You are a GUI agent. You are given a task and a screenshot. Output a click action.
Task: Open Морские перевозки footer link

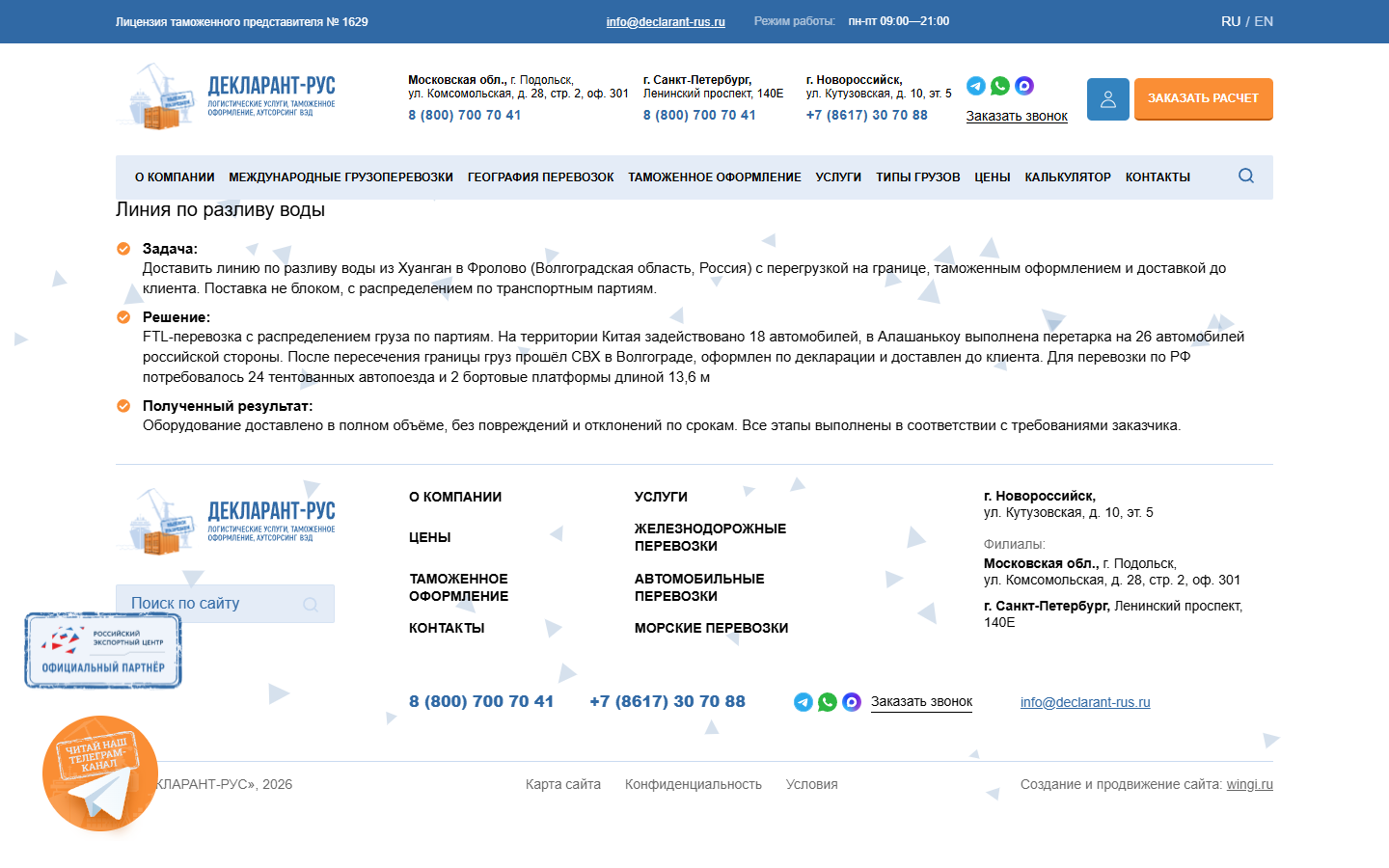[711, 628]
